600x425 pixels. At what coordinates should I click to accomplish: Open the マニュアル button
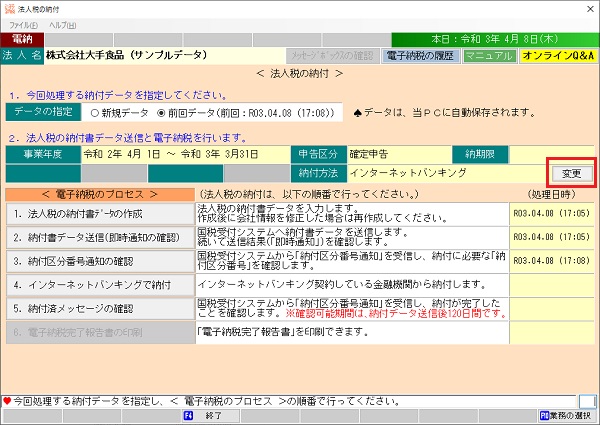(x=489, y=56)
